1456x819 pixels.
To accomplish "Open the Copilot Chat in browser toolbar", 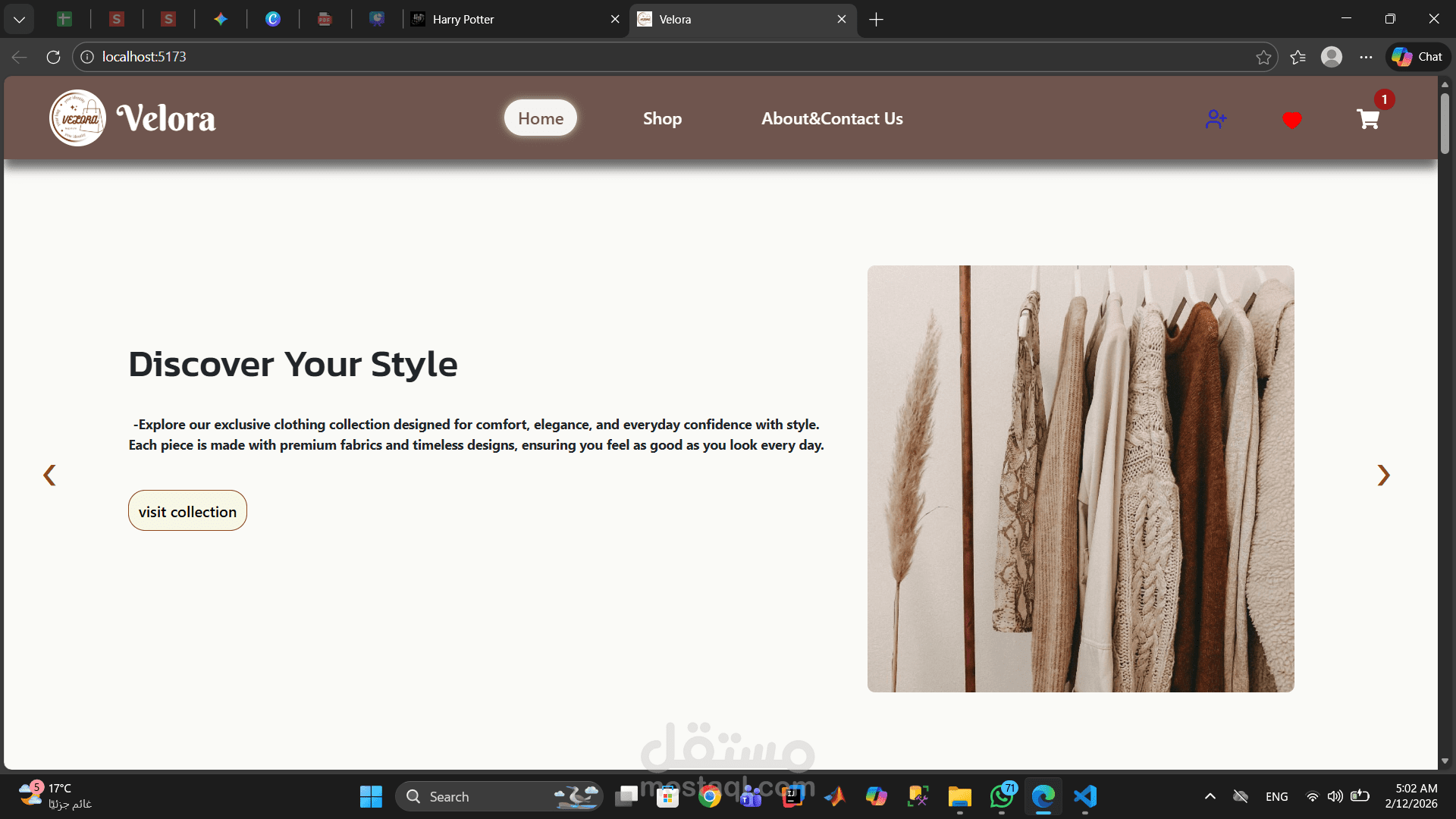I will (x=1417, y=56).
